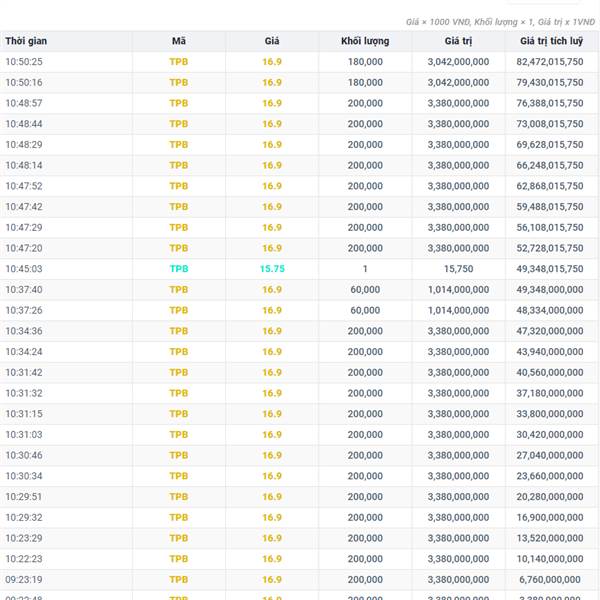600x600 pixels.
Task: Select the time cell 10:30:46
Action: (24, 455)
